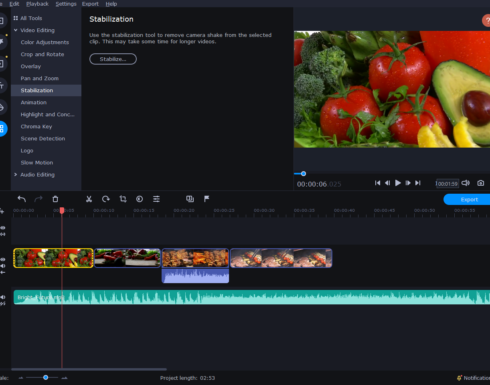Select Chroma Key tool

click(x=36, y=127)
